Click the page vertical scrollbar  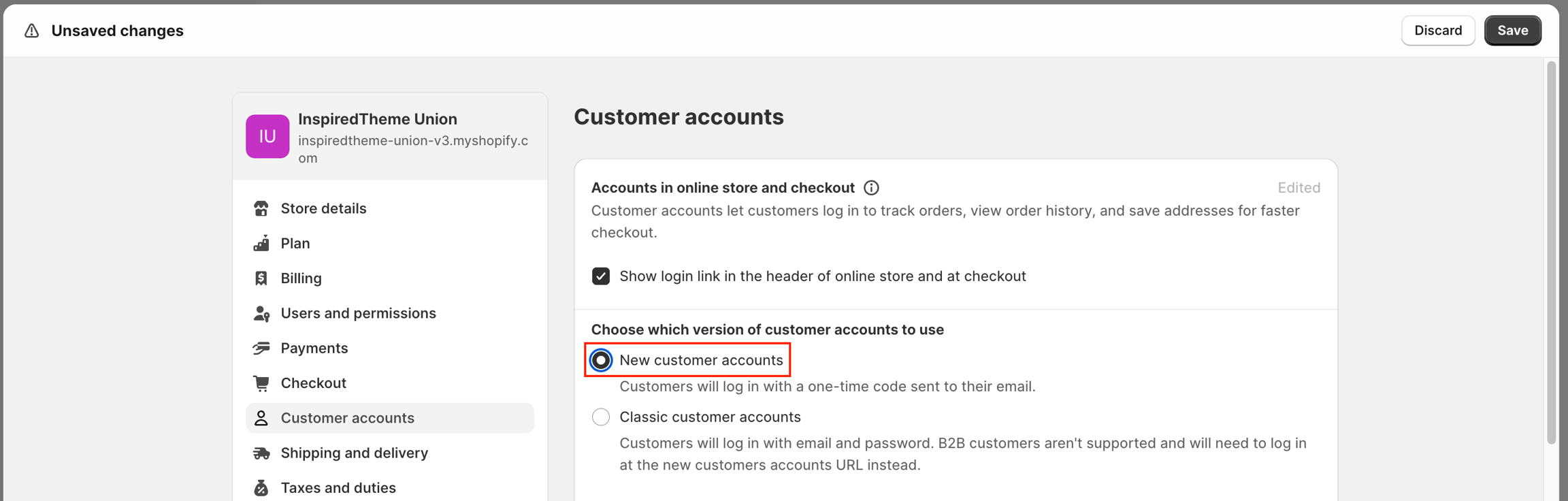[x=1551, y=252]
